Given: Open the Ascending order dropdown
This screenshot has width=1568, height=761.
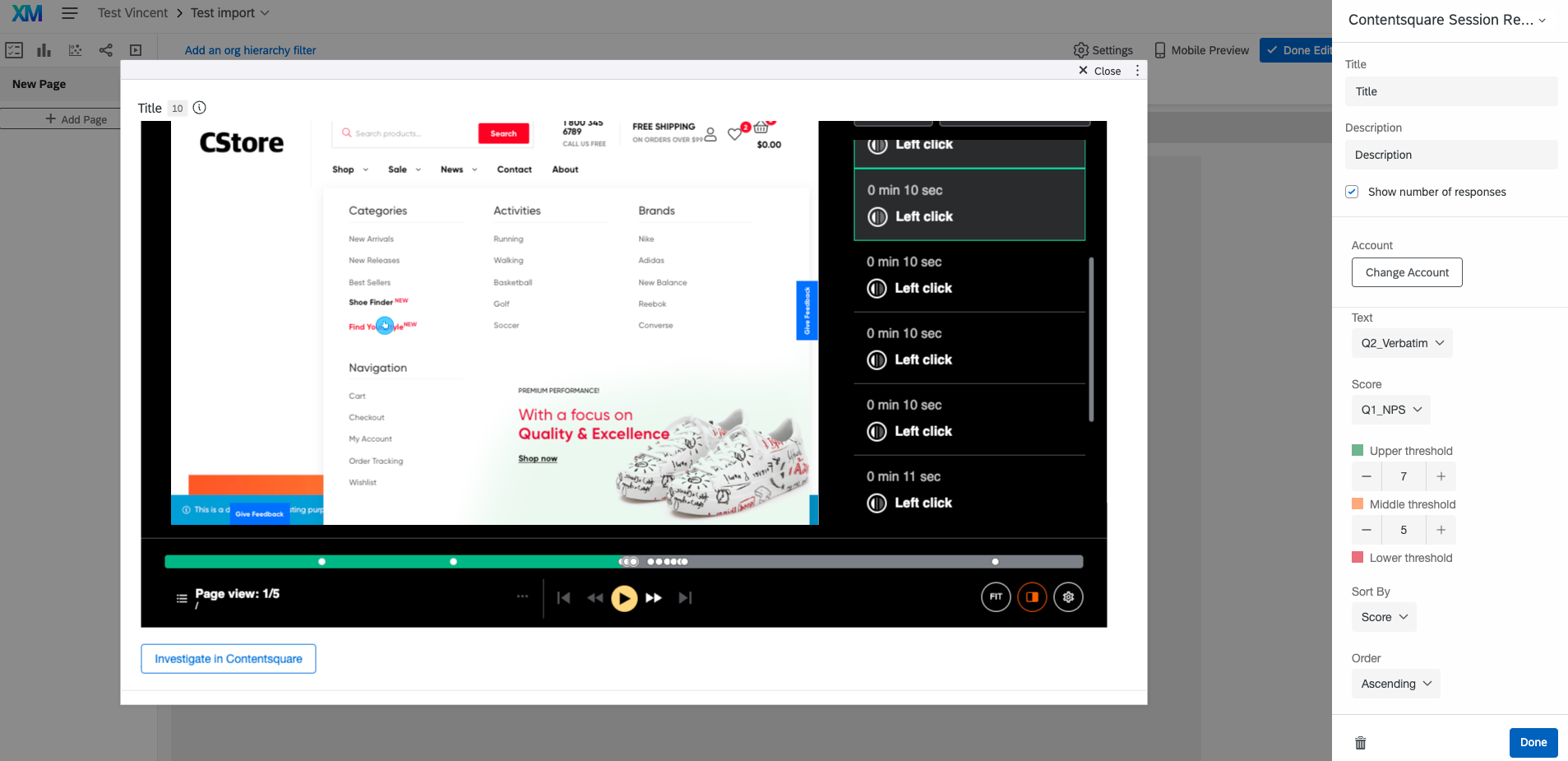Looking at the screenshot, I should pyautogui.click(x=1396, y=684).
